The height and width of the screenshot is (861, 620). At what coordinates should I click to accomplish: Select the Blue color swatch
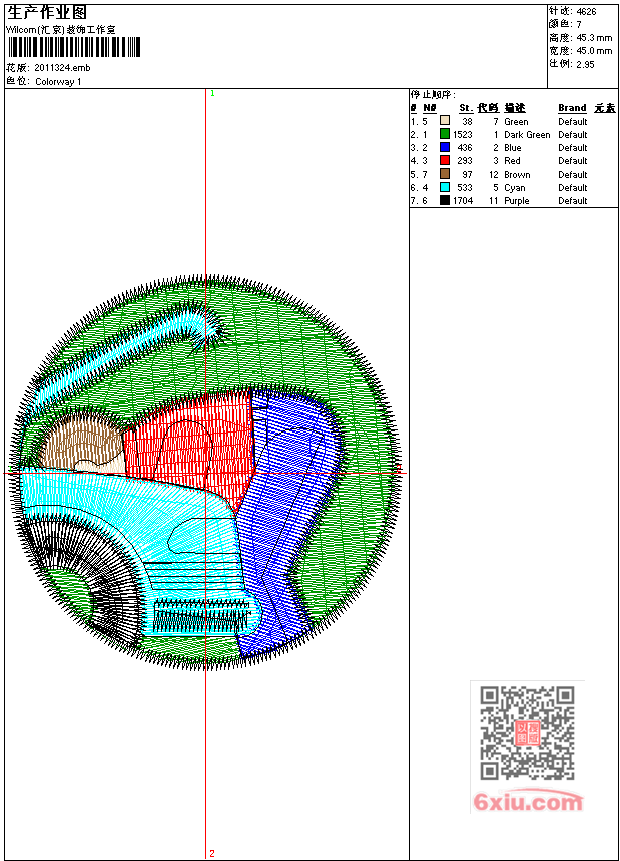[445, 147]
